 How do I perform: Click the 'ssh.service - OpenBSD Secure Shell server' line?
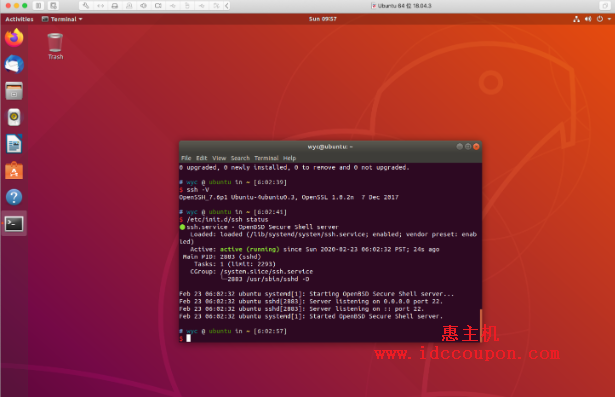point(259,227)
